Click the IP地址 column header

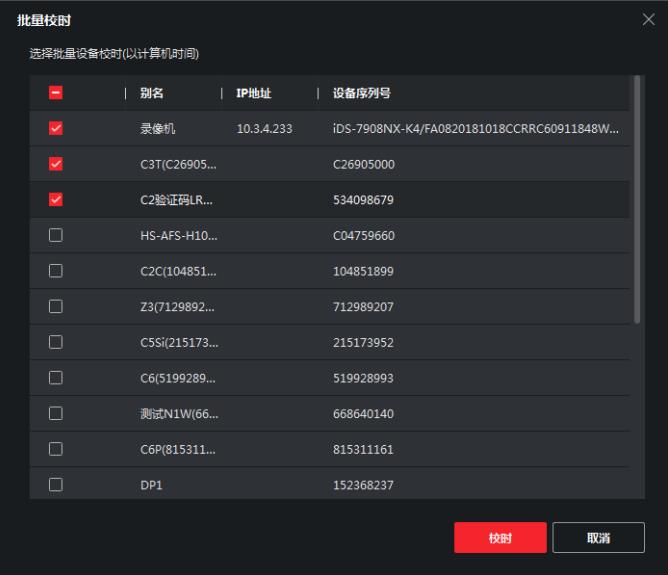point(254,94)
